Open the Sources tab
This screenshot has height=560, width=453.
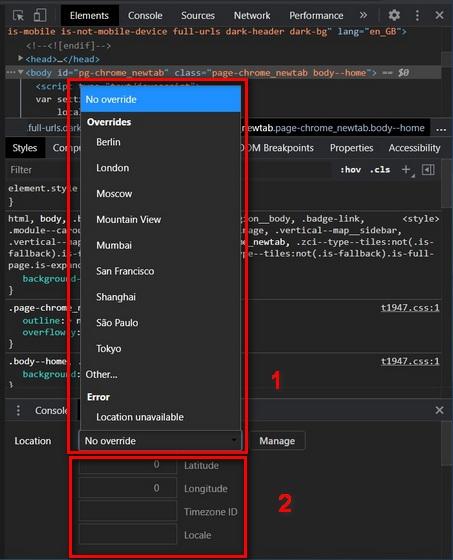(x=198, y=16)
